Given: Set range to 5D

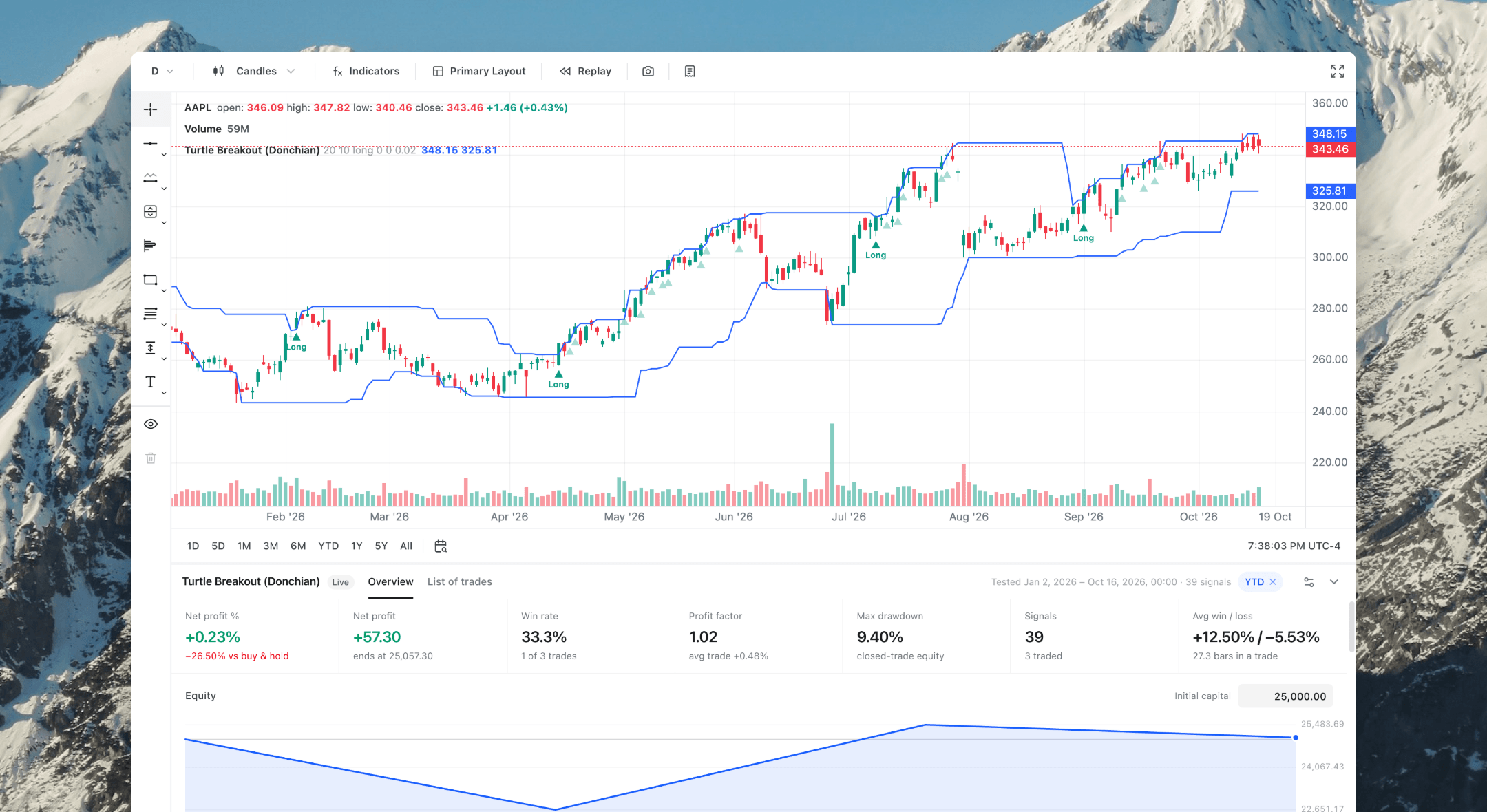Looking at the screenshot, I should [218, 546].
